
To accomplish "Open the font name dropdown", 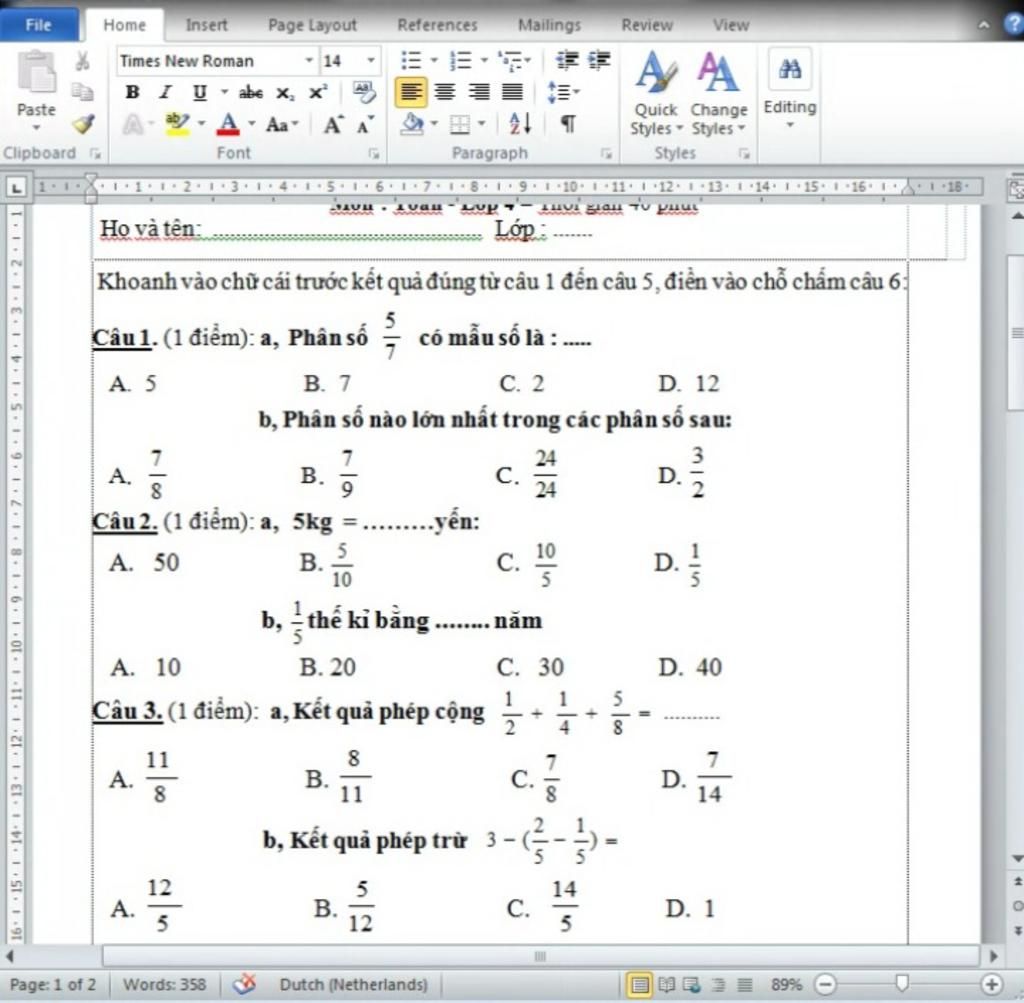I will click(x=309, y=61).
